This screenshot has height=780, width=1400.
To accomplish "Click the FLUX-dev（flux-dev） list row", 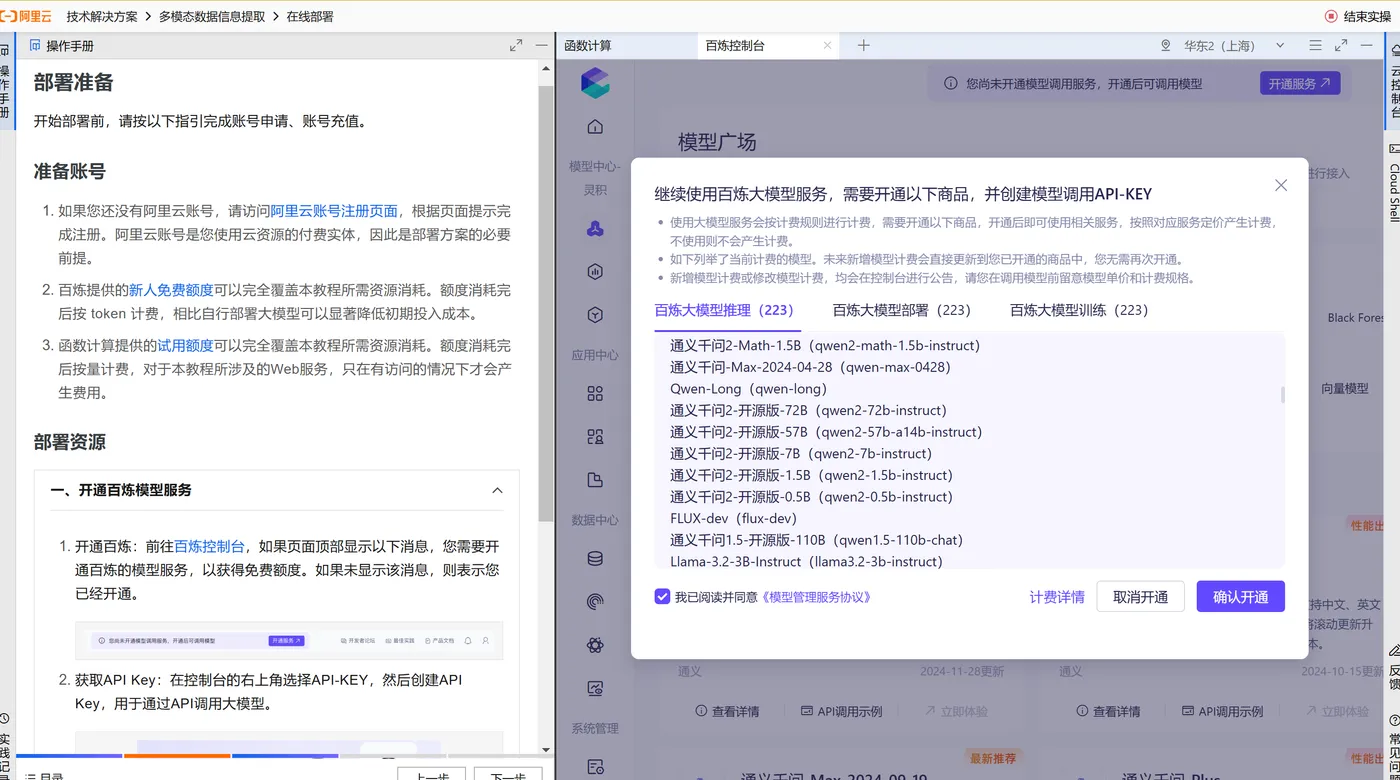I will [x=734, y=518].
